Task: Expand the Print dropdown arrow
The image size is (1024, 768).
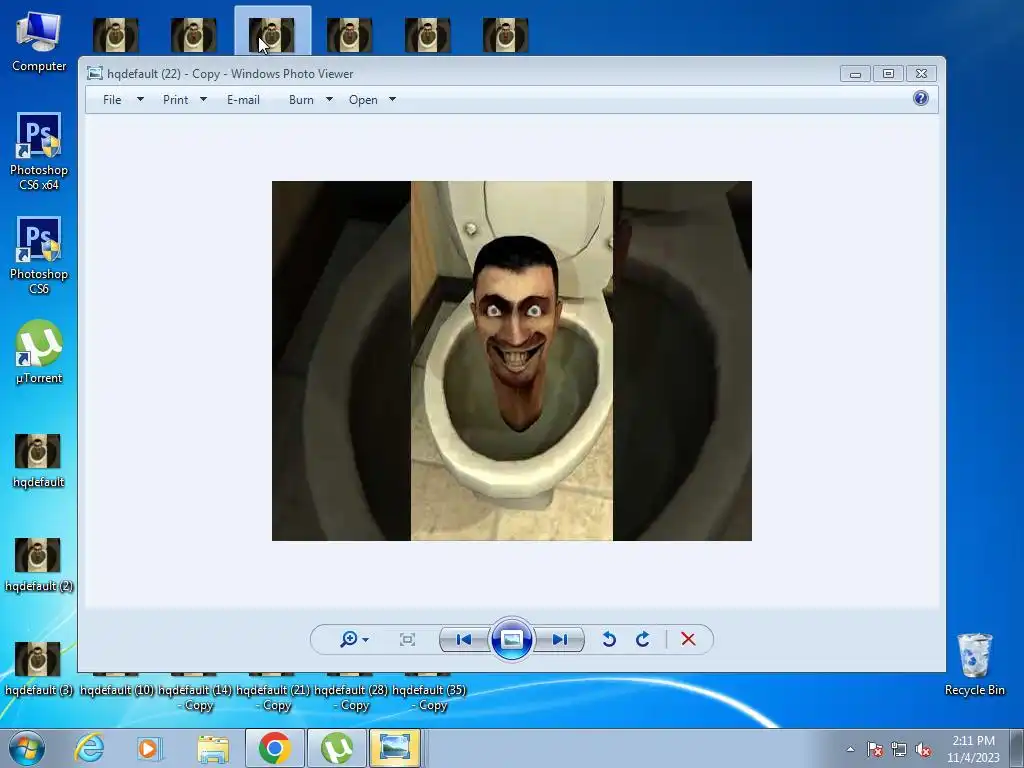Action: coord(203,100)
